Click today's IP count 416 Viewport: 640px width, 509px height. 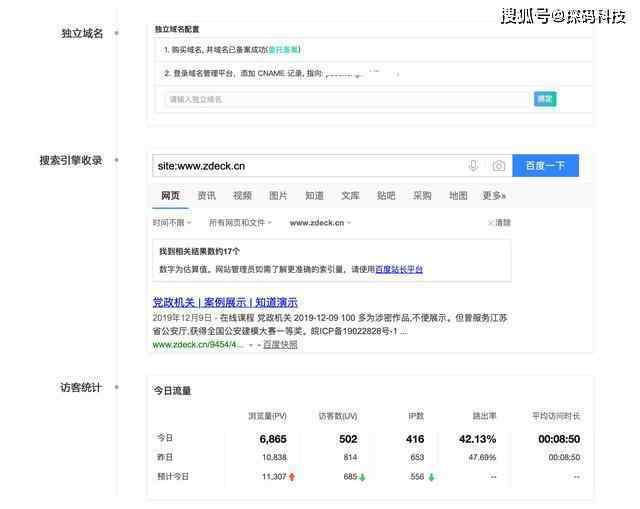[x=415, y=439]
